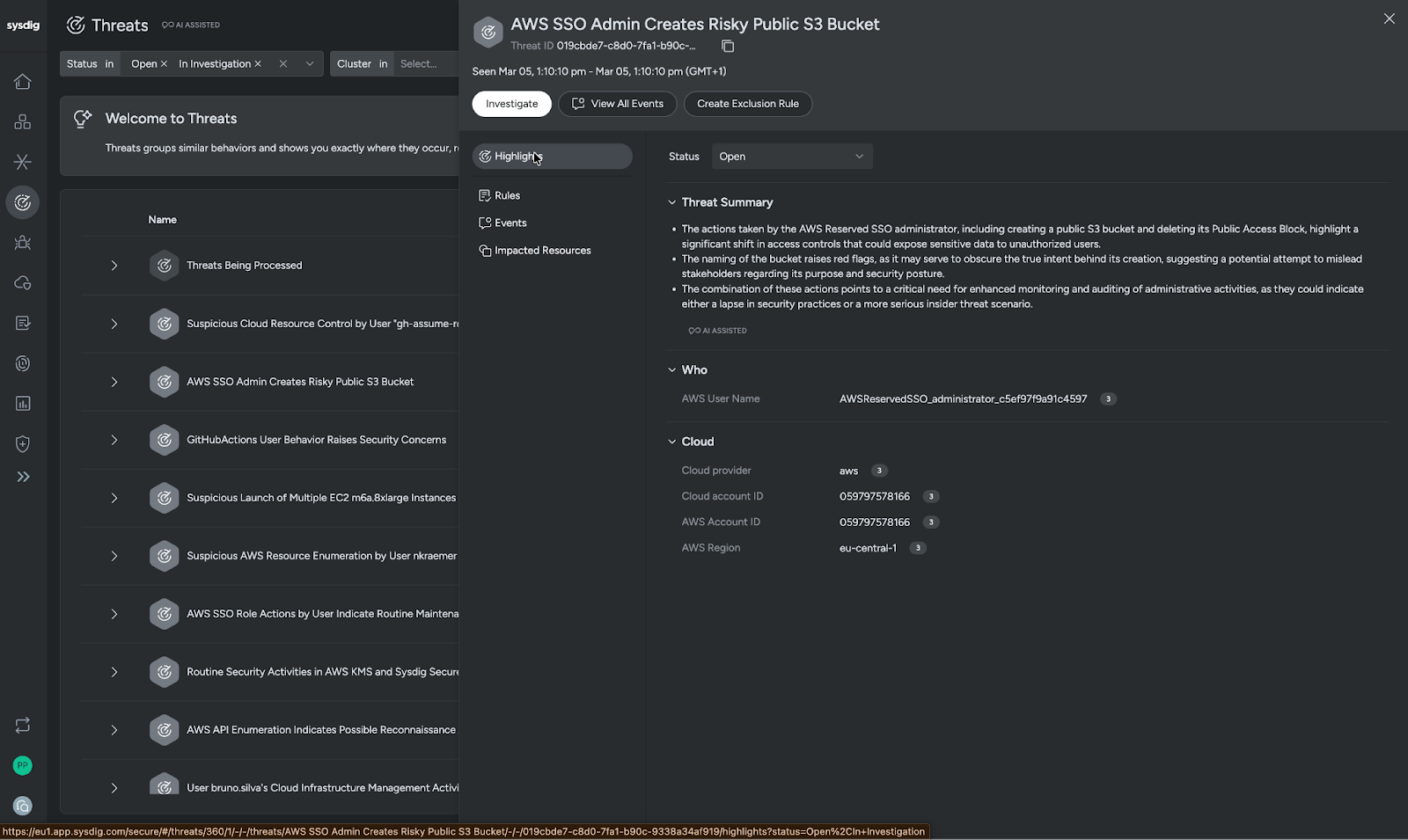
Task: Click the aws cloud provider value
Action: pyautogui.click(x=848, y=471)
